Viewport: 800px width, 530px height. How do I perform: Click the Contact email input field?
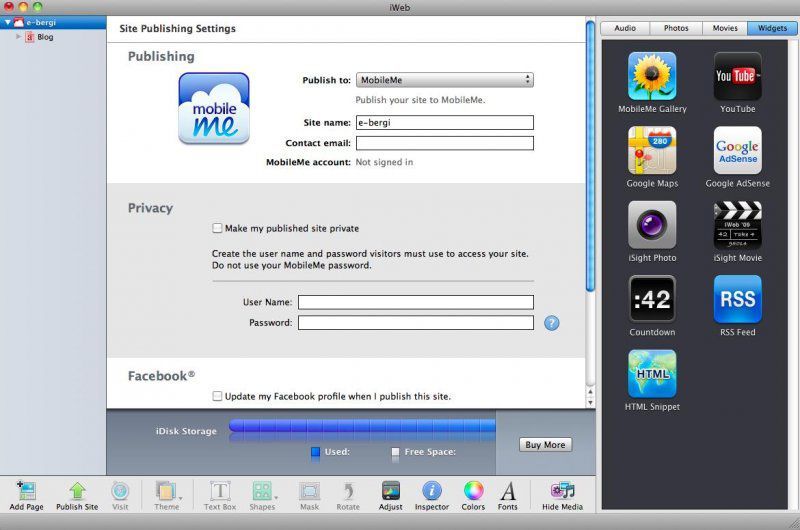[x=444, y=143]
